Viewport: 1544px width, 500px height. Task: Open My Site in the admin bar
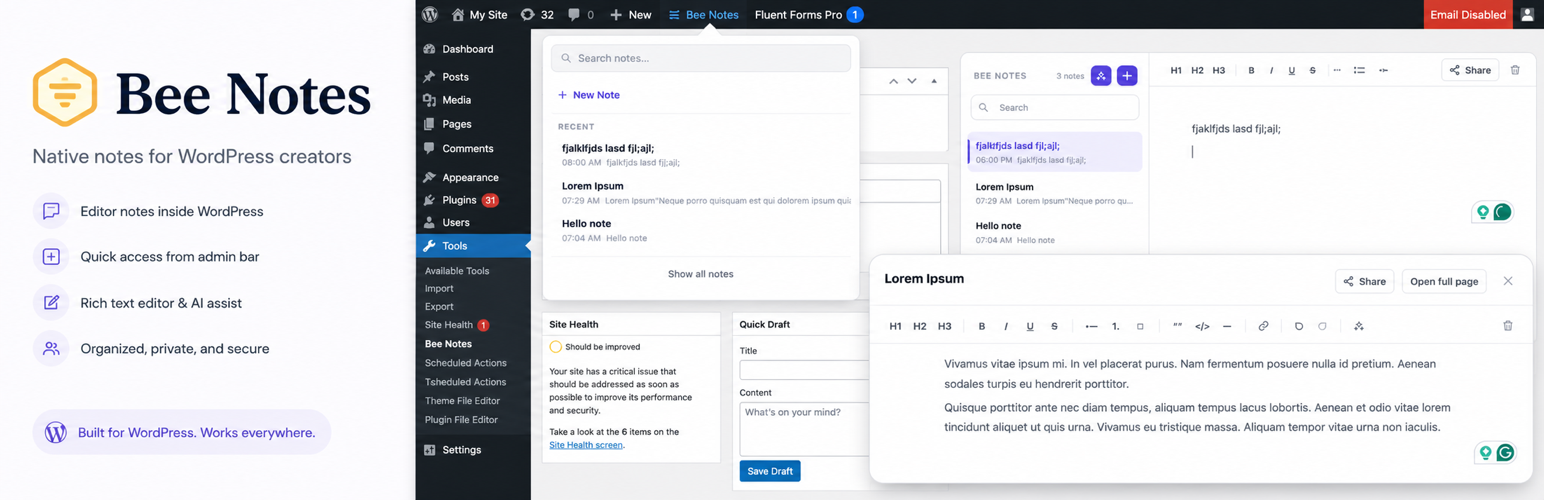coord(480,15)
